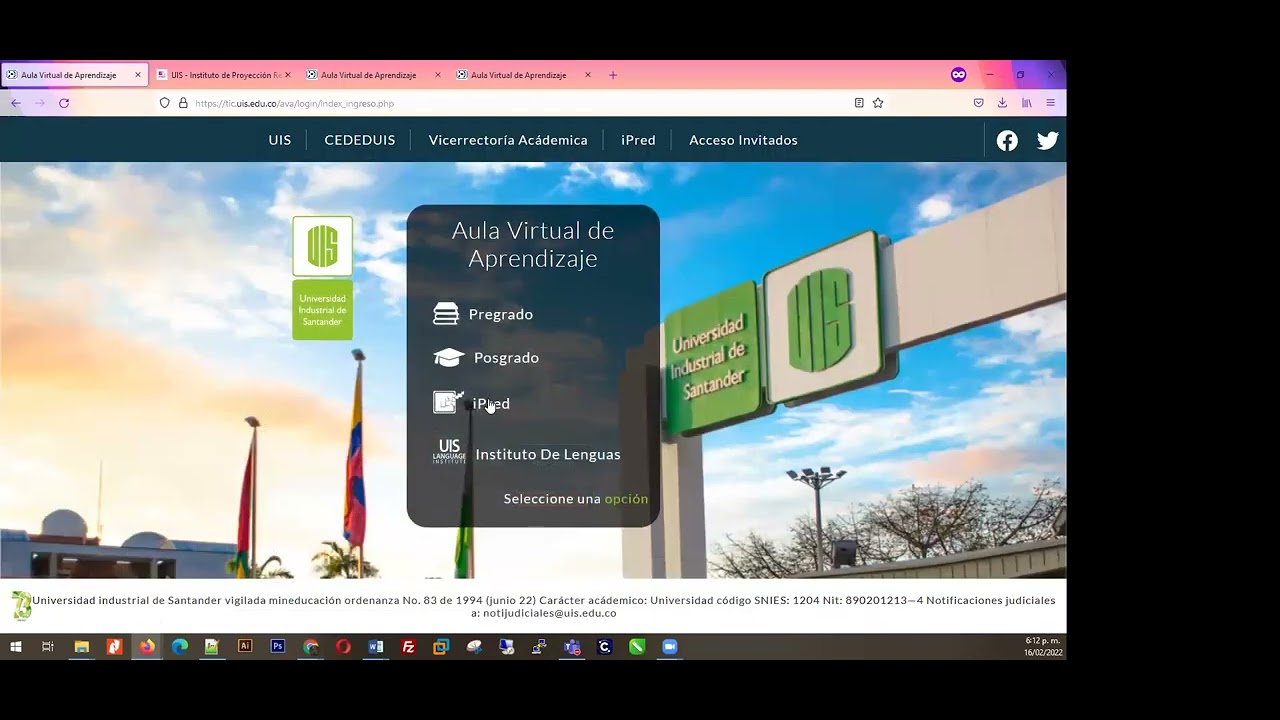Open Windows Start menu
Viewport: 1280px width, 720px height.
16,647
